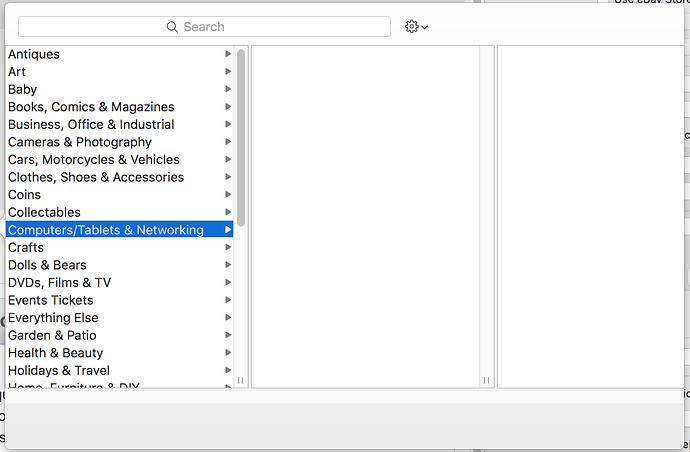Expand Cameras & Photography arrow
This screenshot has width=690, height=452.
[228, 142]
